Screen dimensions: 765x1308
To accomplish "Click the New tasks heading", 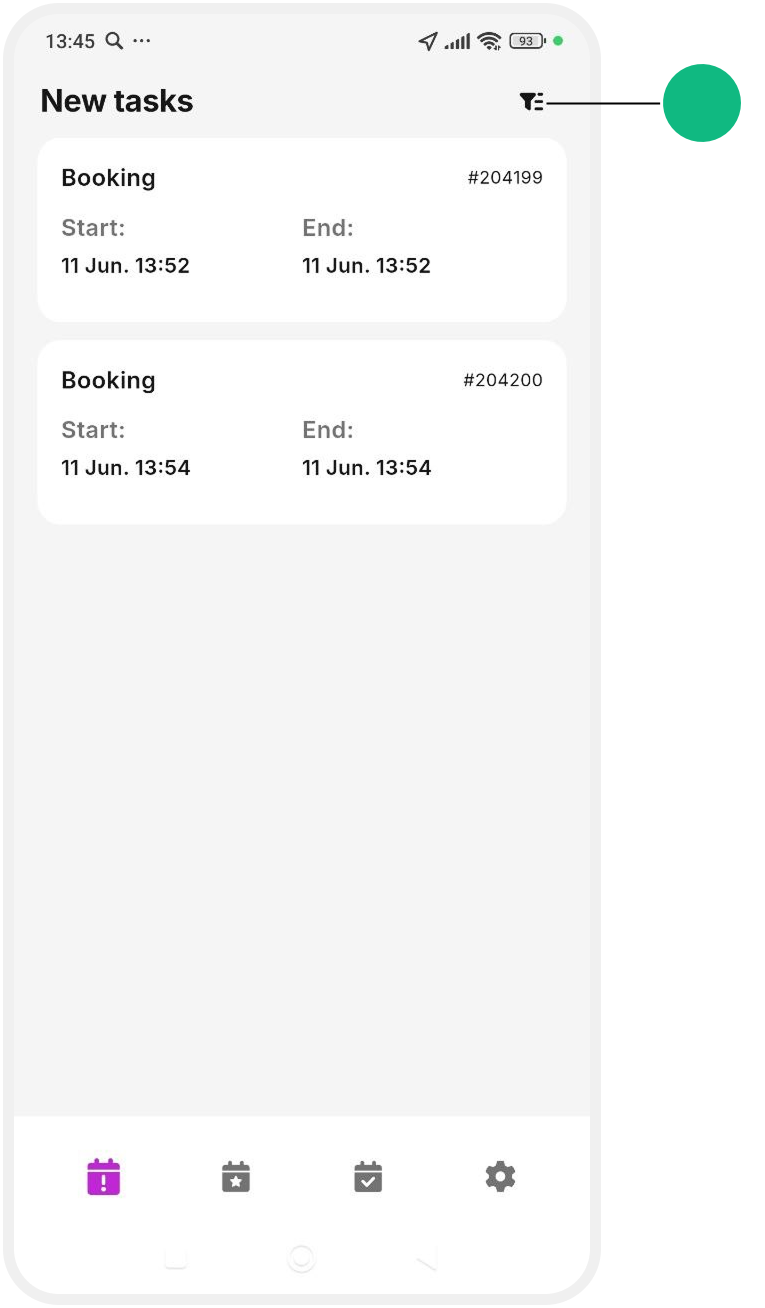I will [x=117, y=101].
